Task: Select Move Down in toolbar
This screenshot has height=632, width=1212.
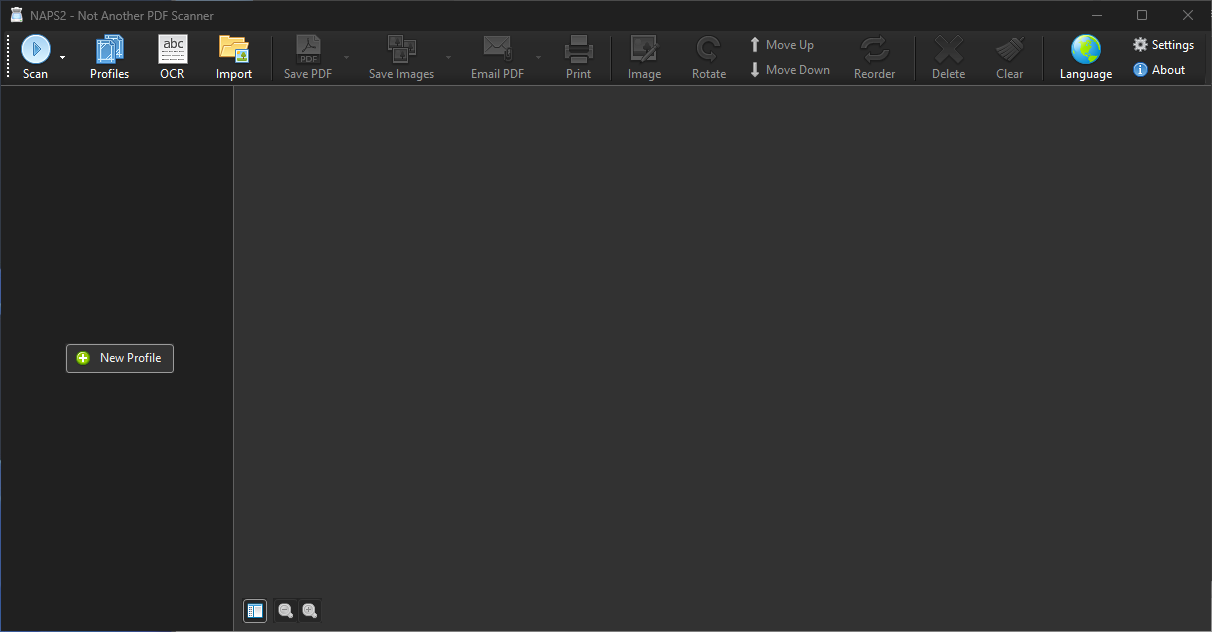Action: coord(790,70)
